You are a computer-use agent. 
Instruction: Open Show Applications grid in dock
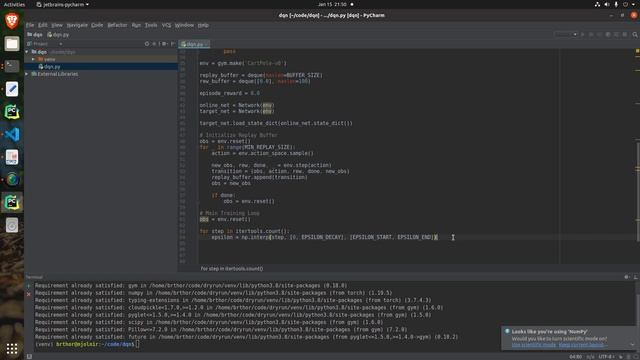pyautogui.click(x=12, y=349)
